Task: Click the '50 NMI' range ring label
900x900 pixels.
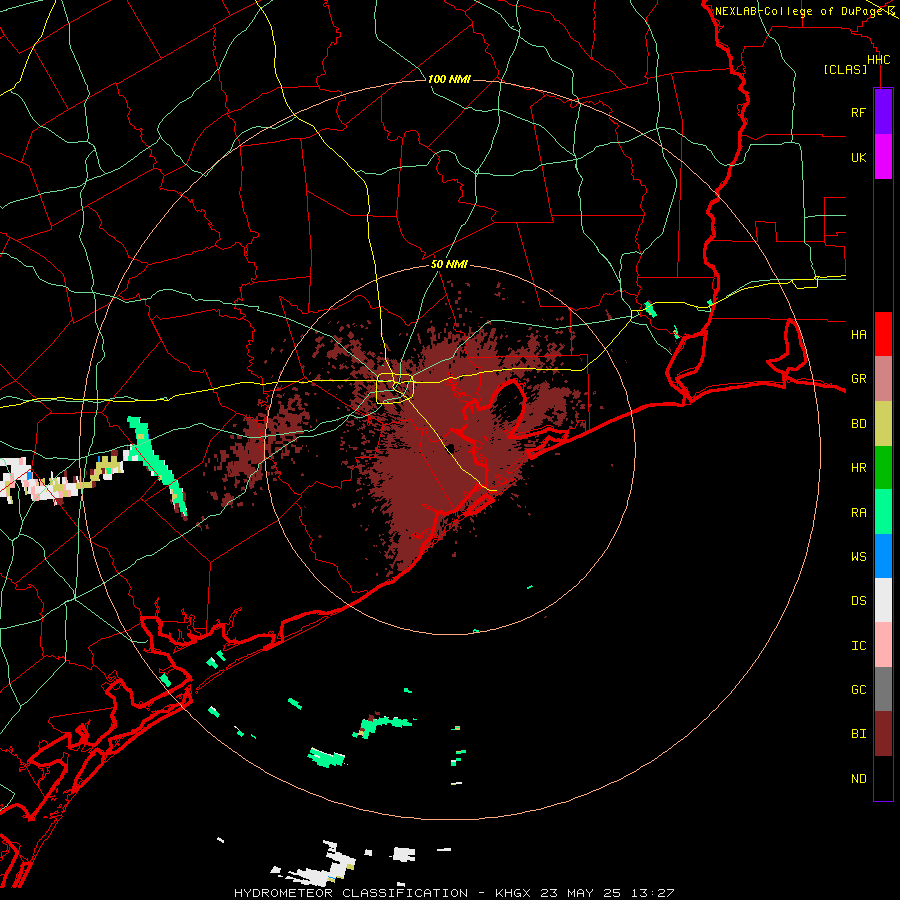Action: 449,264
